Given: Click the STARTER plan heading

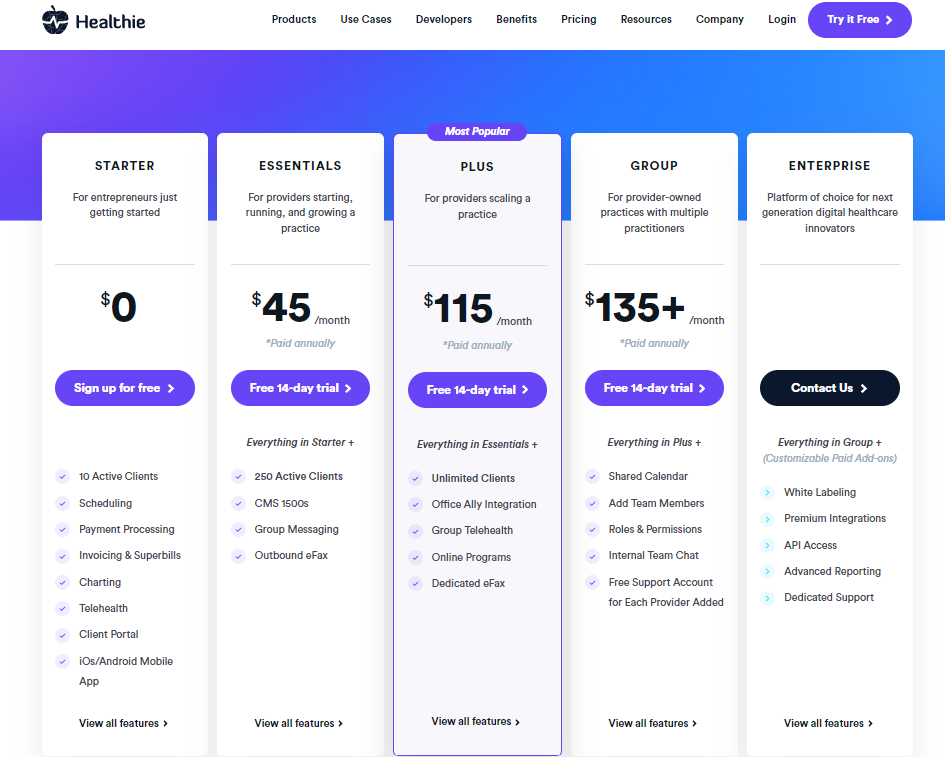Looking at the screenshot, I should tap(125, 166).
